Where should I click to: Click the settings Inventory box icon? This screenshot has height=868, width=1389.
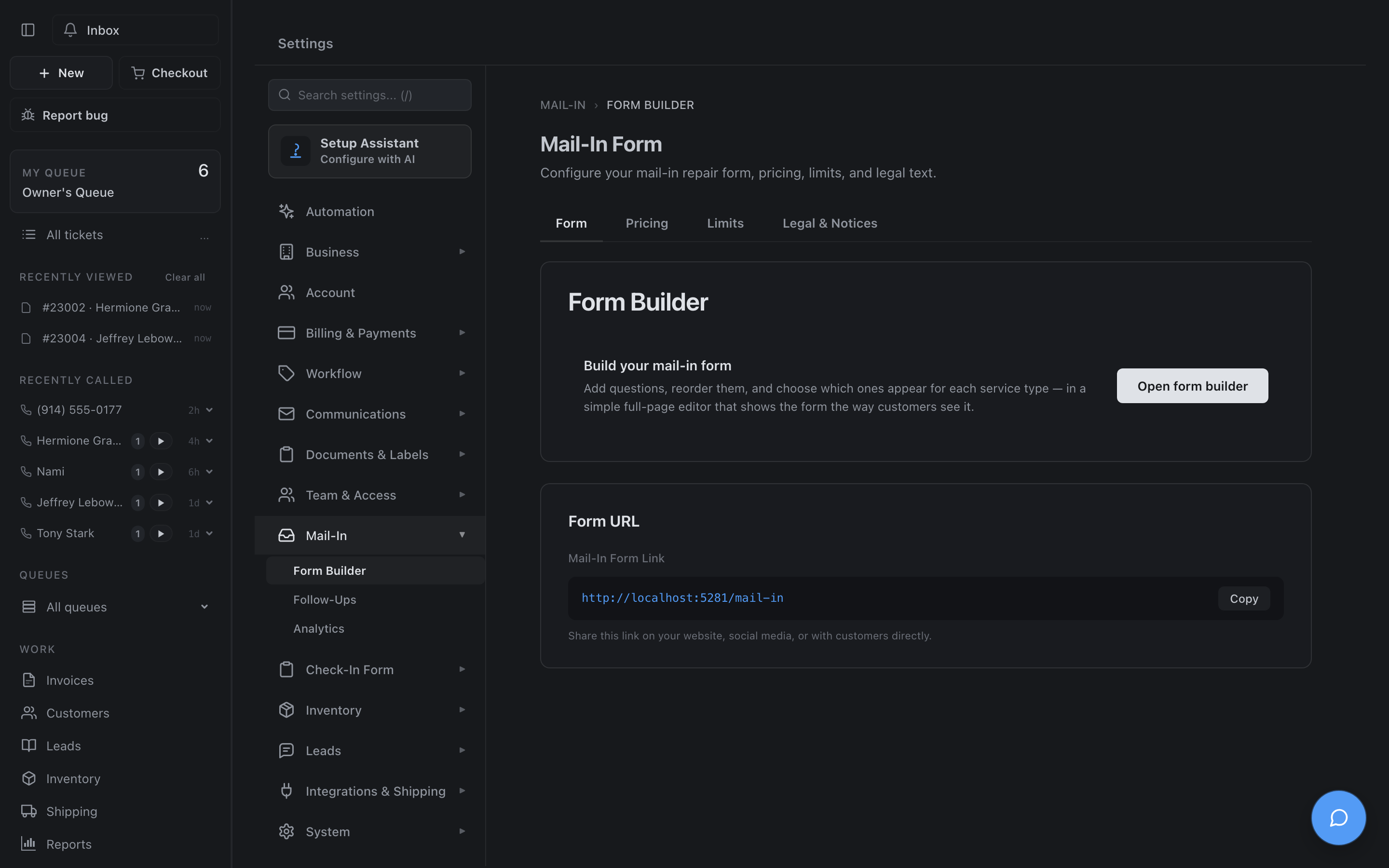[x=286, y=710]
